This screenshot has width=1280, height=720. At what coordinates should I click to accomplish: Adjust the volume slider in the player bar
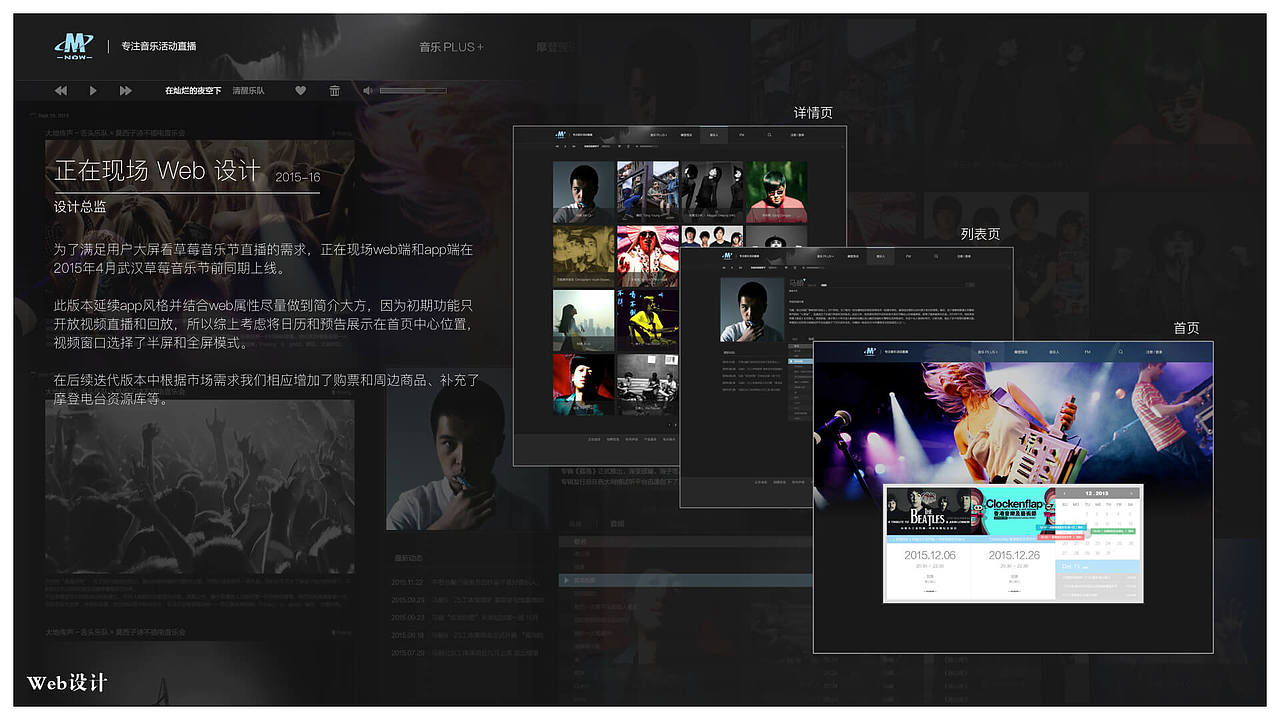coord(415,90)
